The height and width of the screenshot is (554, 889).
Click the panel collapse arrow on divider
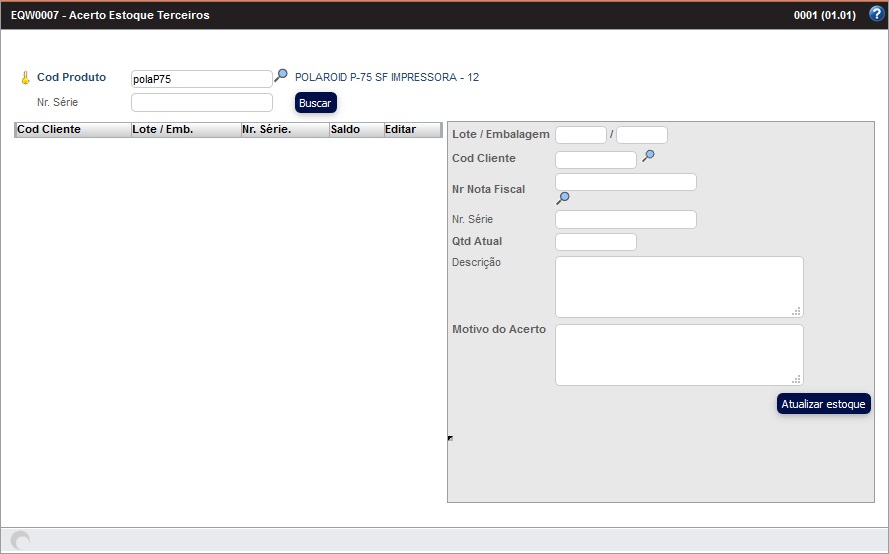[450, 438]
